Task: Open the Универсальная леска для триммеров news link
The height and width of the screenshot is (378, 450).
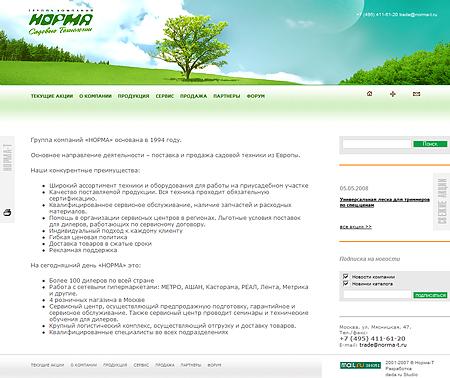Action: (384, 202)
